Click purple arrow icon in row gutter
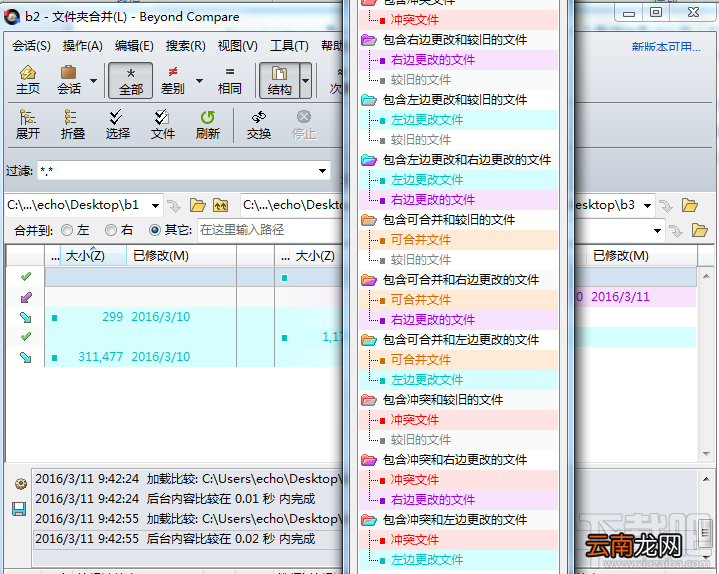This screenshot has height=574, width=719. 26,298
